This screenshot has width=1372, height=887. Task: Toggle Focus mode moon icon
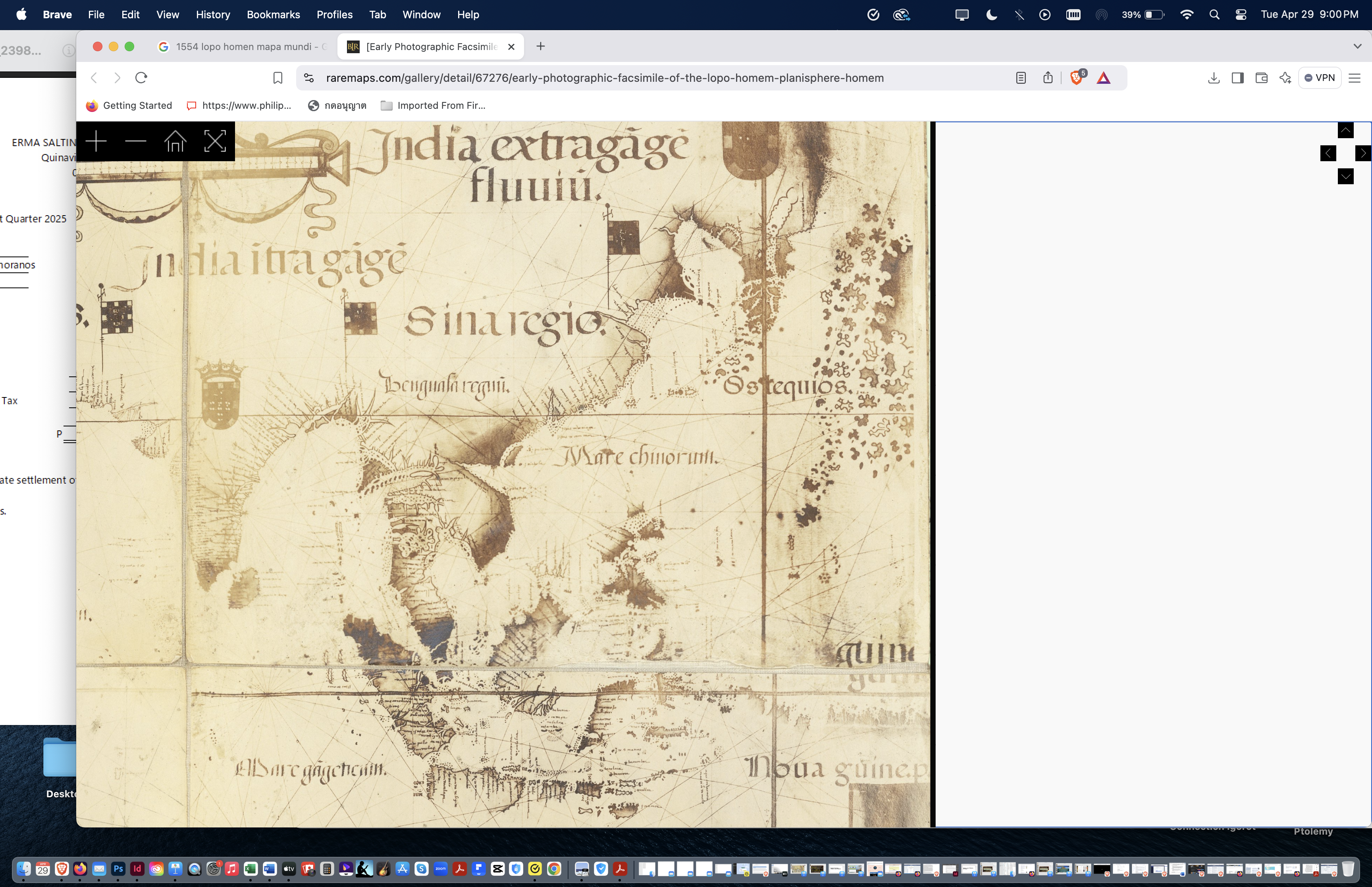coord(991,14)
